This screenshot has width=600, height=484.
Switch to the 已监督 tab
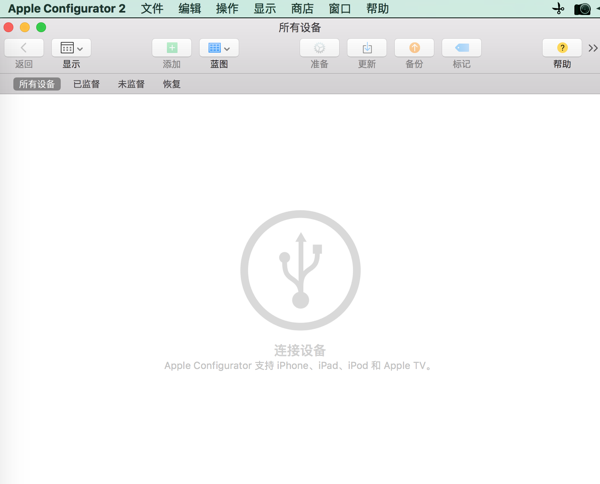[x=86, y=84]
